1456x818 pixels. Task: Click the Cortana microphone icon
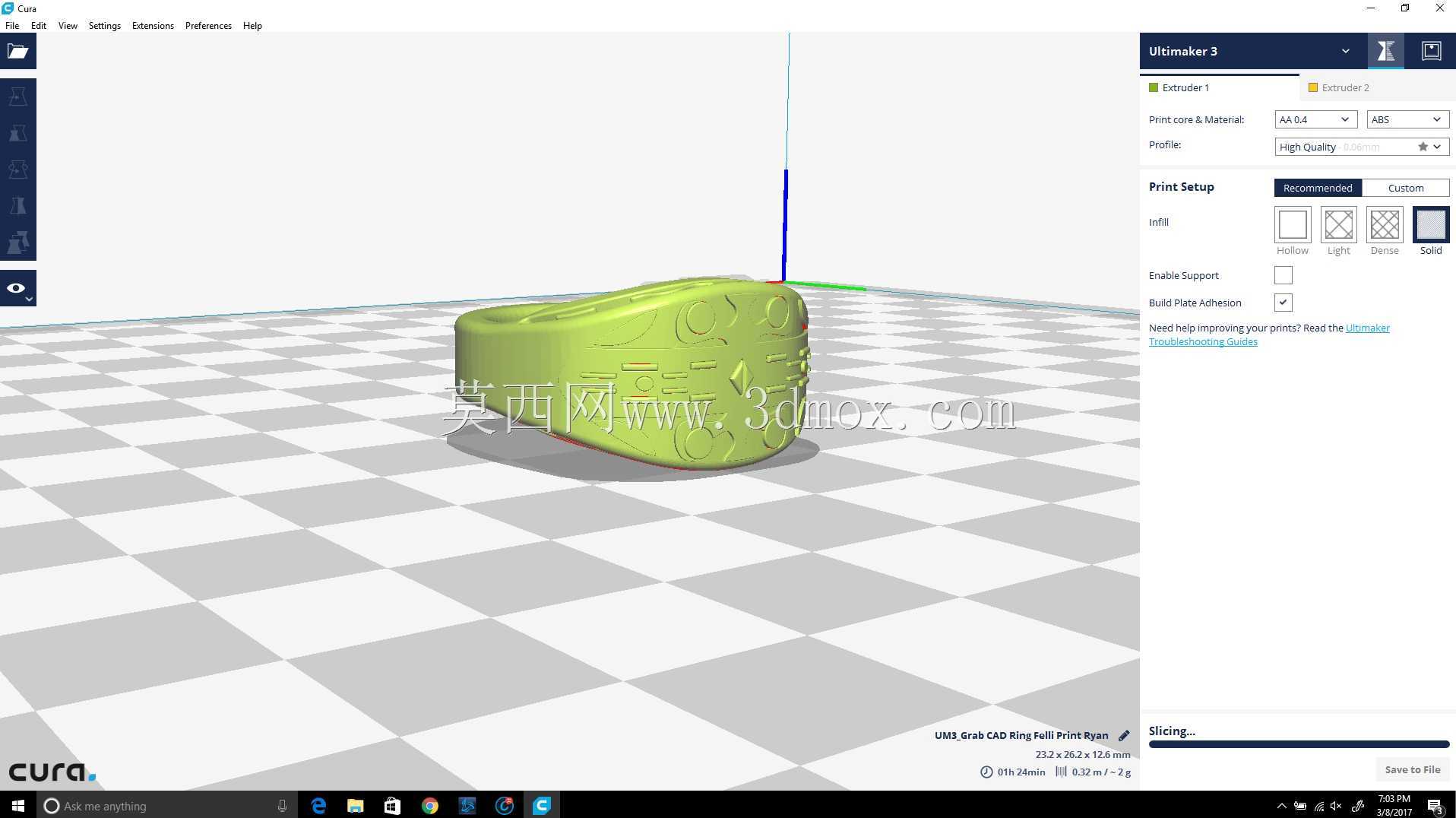click(x=282, y=806)
